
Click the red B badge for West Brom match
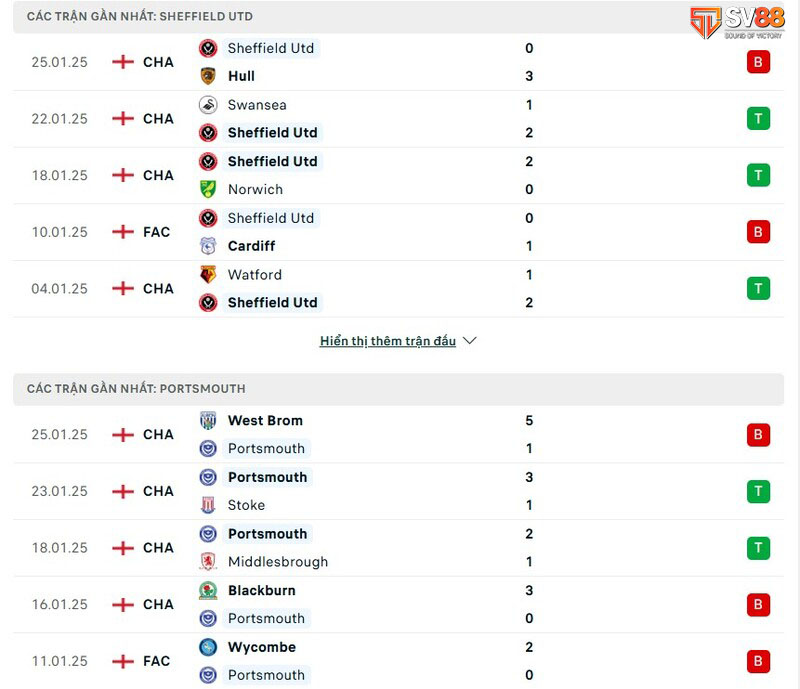pos(759,435)
